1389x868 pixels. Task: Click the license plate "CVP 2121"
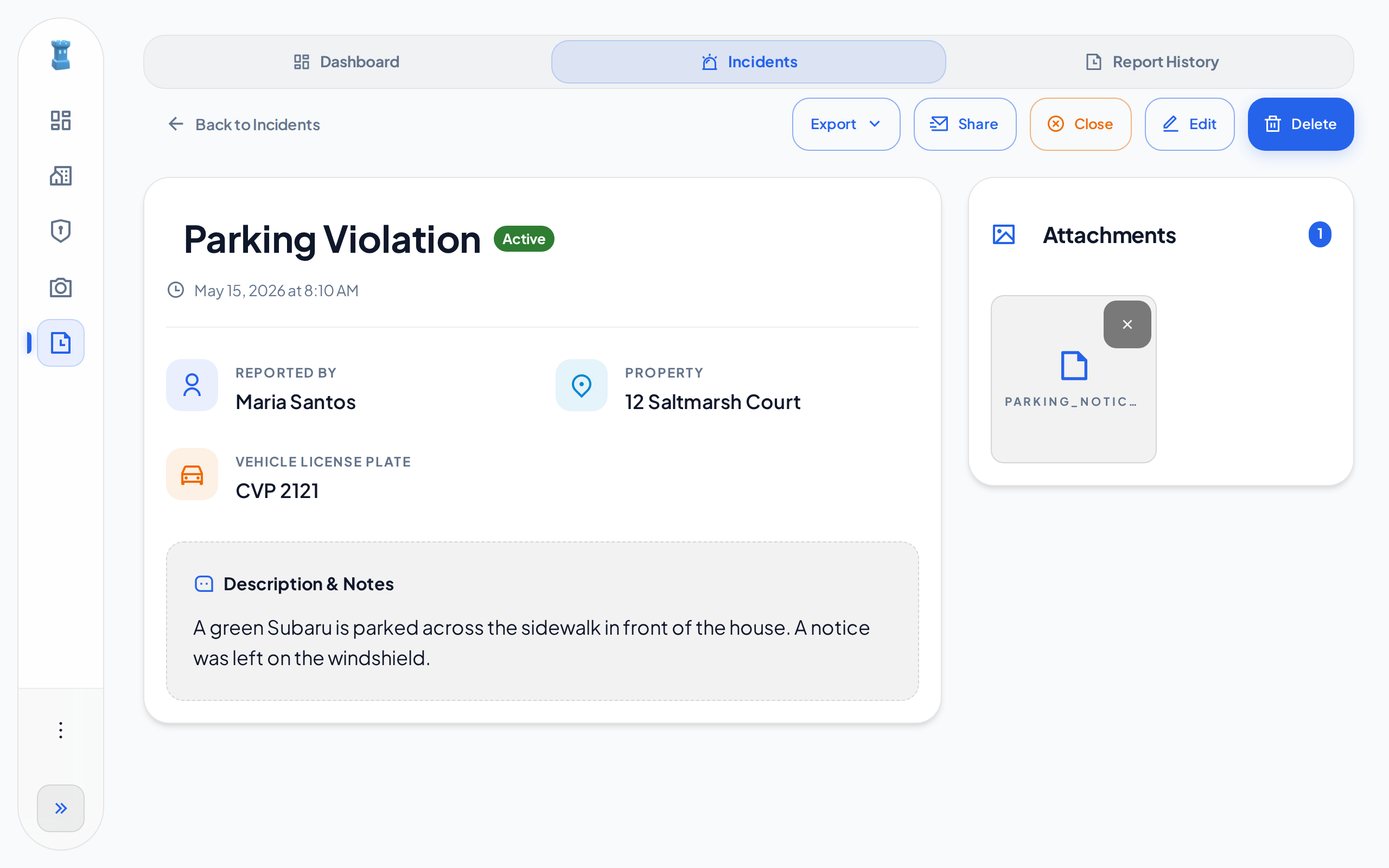[277, 491]
